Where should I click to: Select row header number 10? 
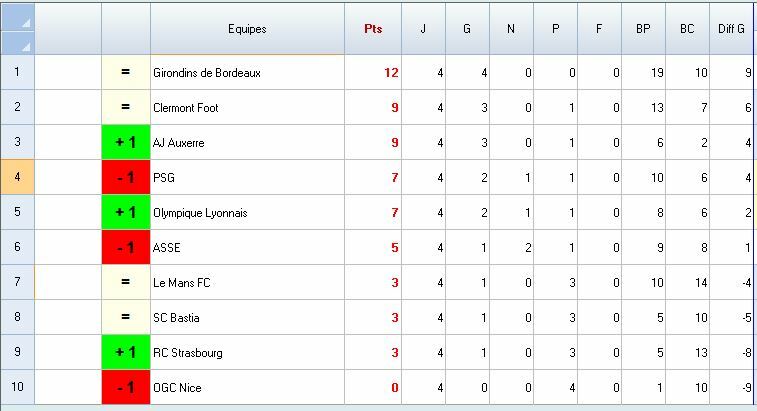(17, 388)
